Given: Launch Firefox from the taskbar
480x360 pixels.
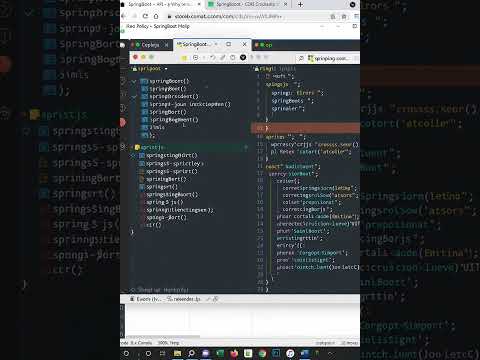Looking at the screenshot, I should 234,353.
